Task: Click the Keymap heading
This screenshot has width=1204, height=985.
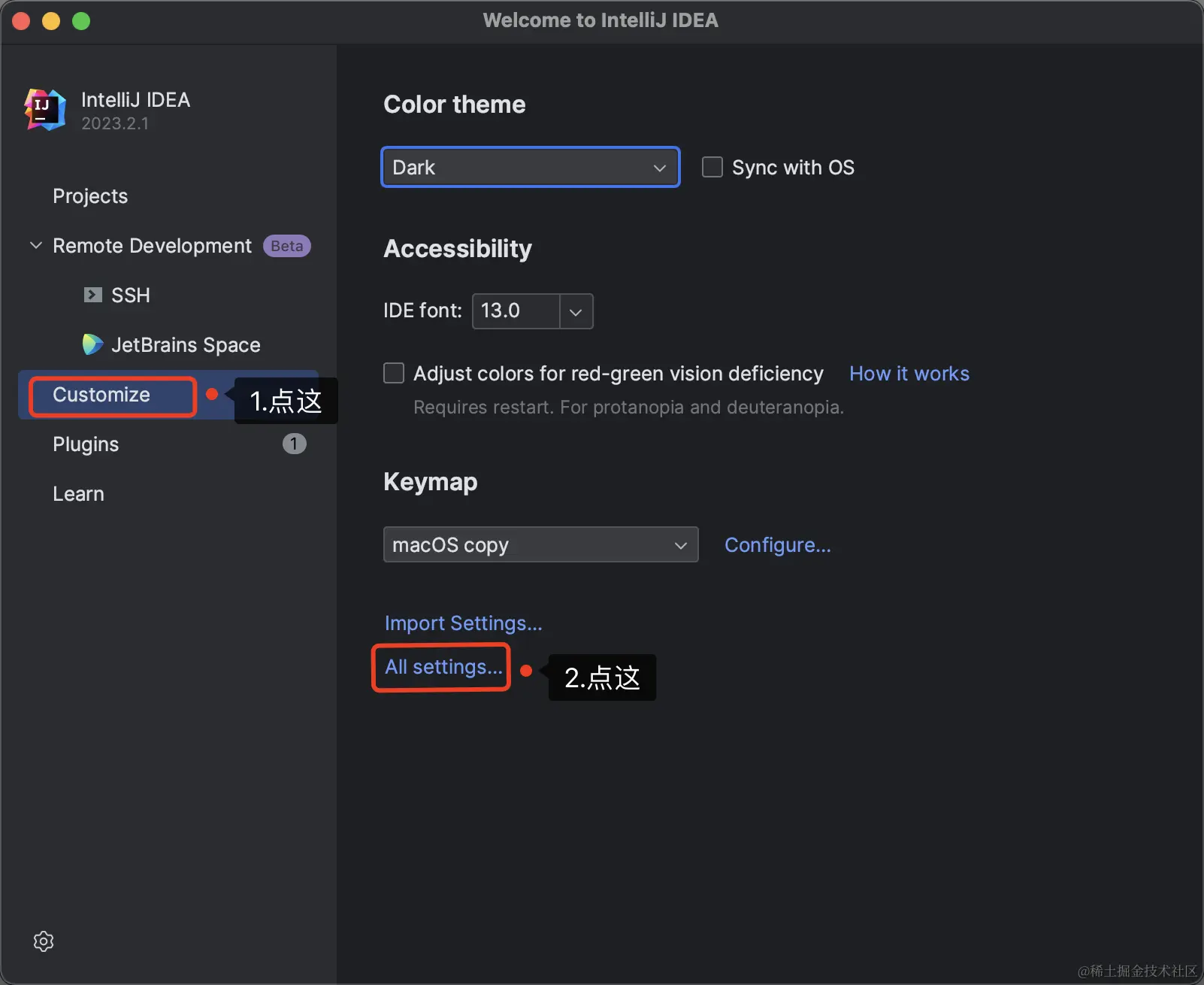Action: pyautogui.click(x=431, y=482)
